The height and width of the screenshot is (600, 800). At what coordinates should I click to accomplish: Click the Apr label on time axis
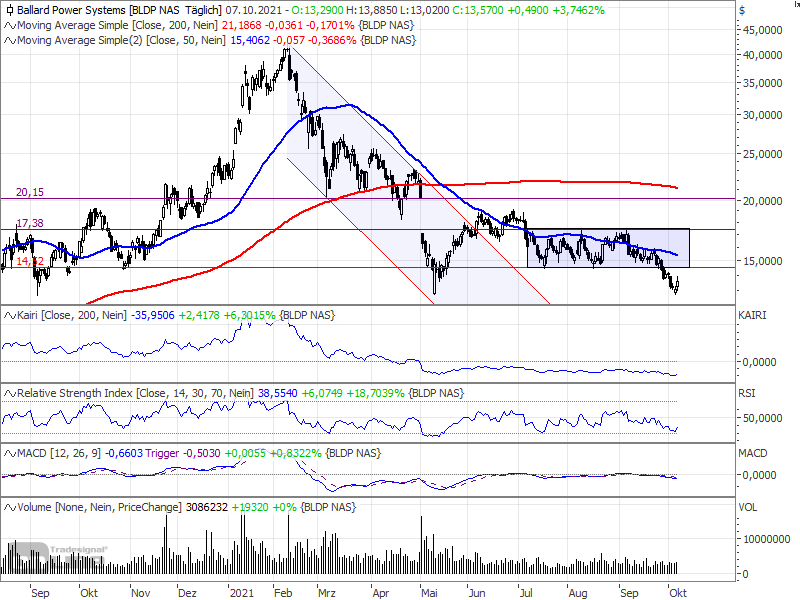click(x=381, y=593)
